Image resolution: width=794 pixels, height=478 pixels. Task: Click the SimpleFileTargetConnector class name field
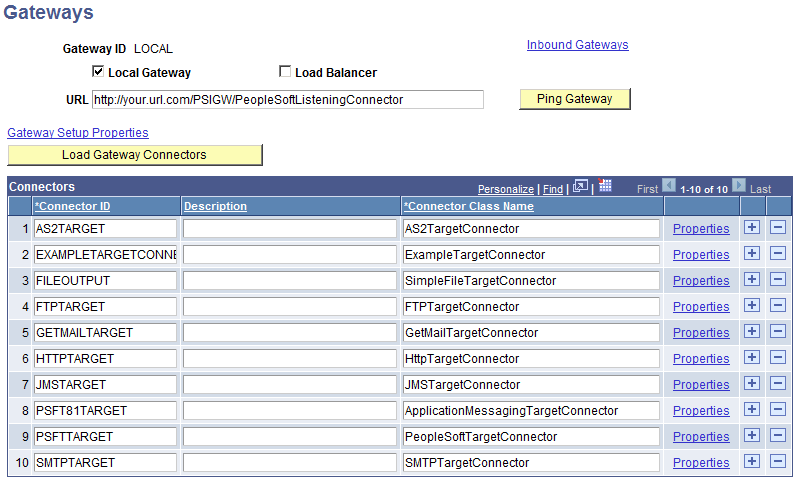coord(531,281)
